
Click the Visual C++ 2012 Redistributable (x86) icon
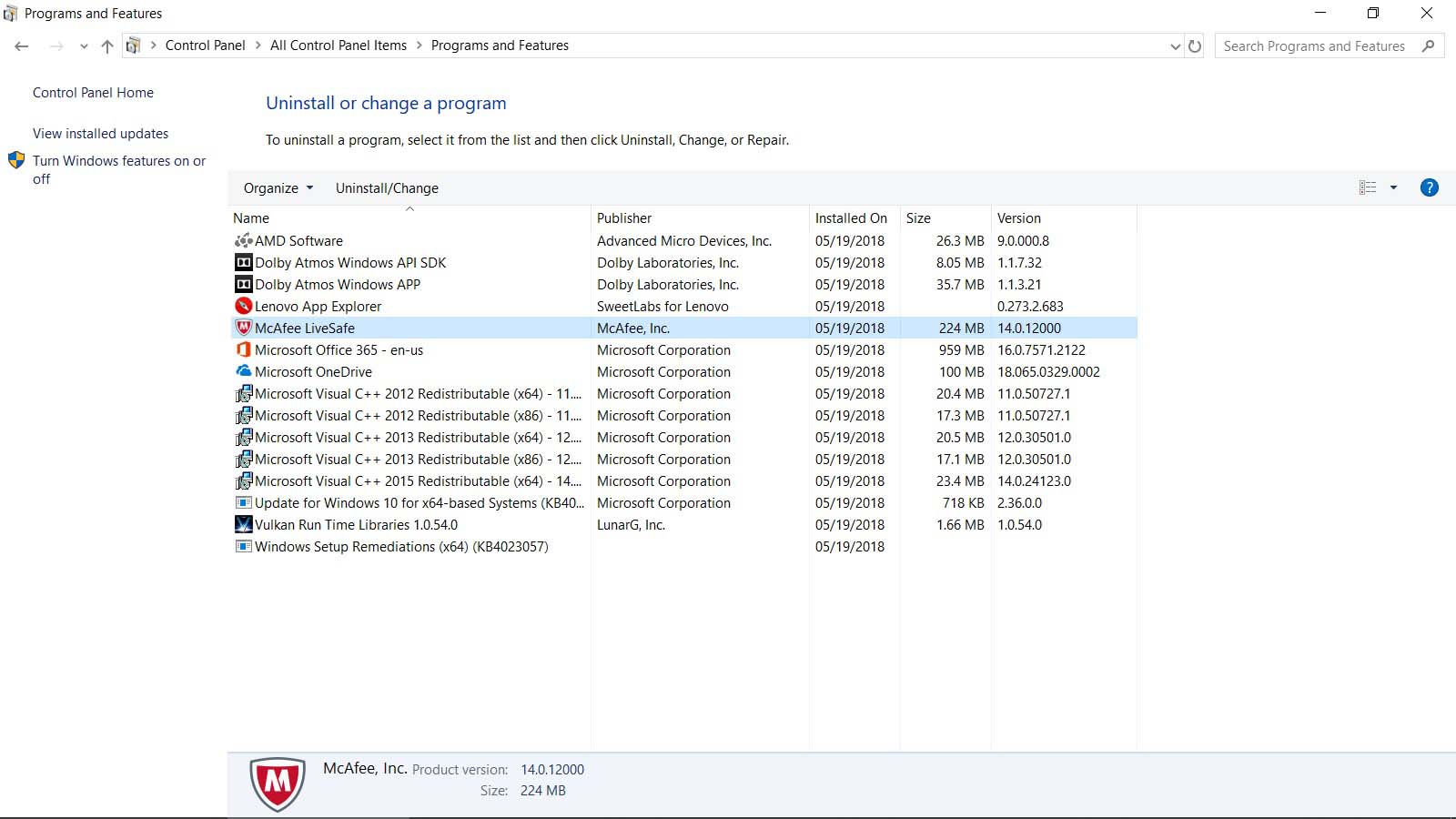coord(244,416)
